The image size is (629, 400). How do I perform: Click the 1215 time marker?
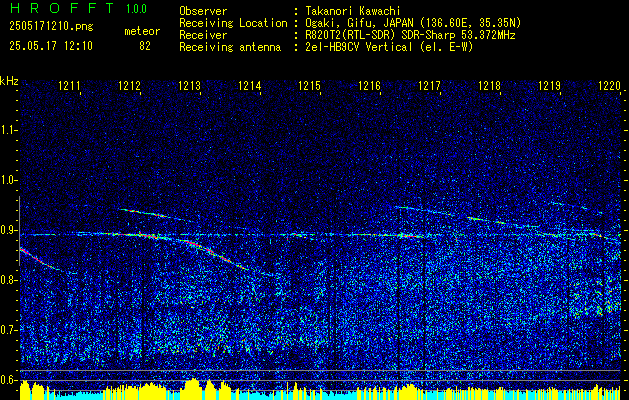310,85
